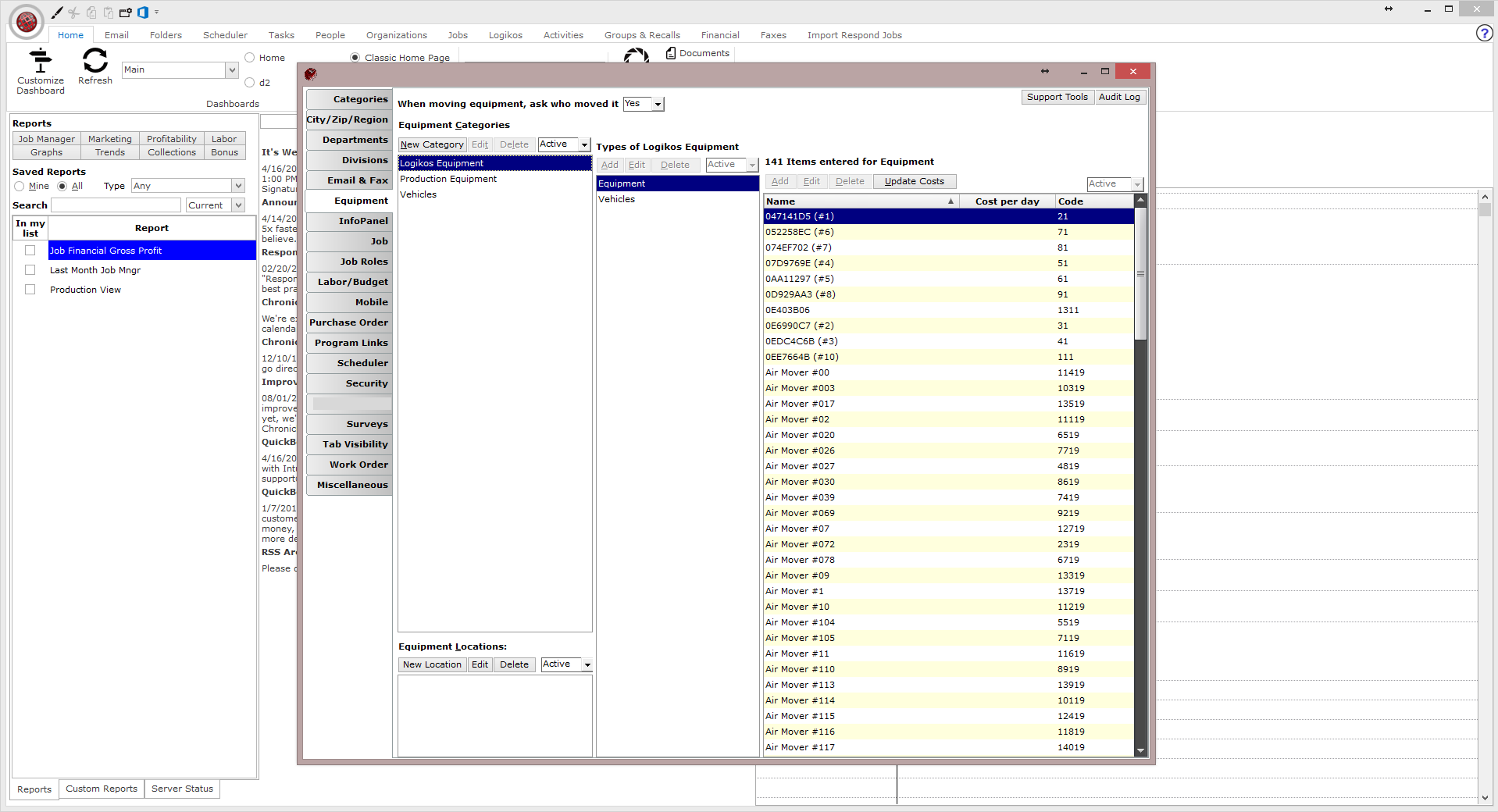The height and width of the screenshot is (812, 1498).
Task: Open the Equipment Categories Active dropdown
Action: [583, 144]
